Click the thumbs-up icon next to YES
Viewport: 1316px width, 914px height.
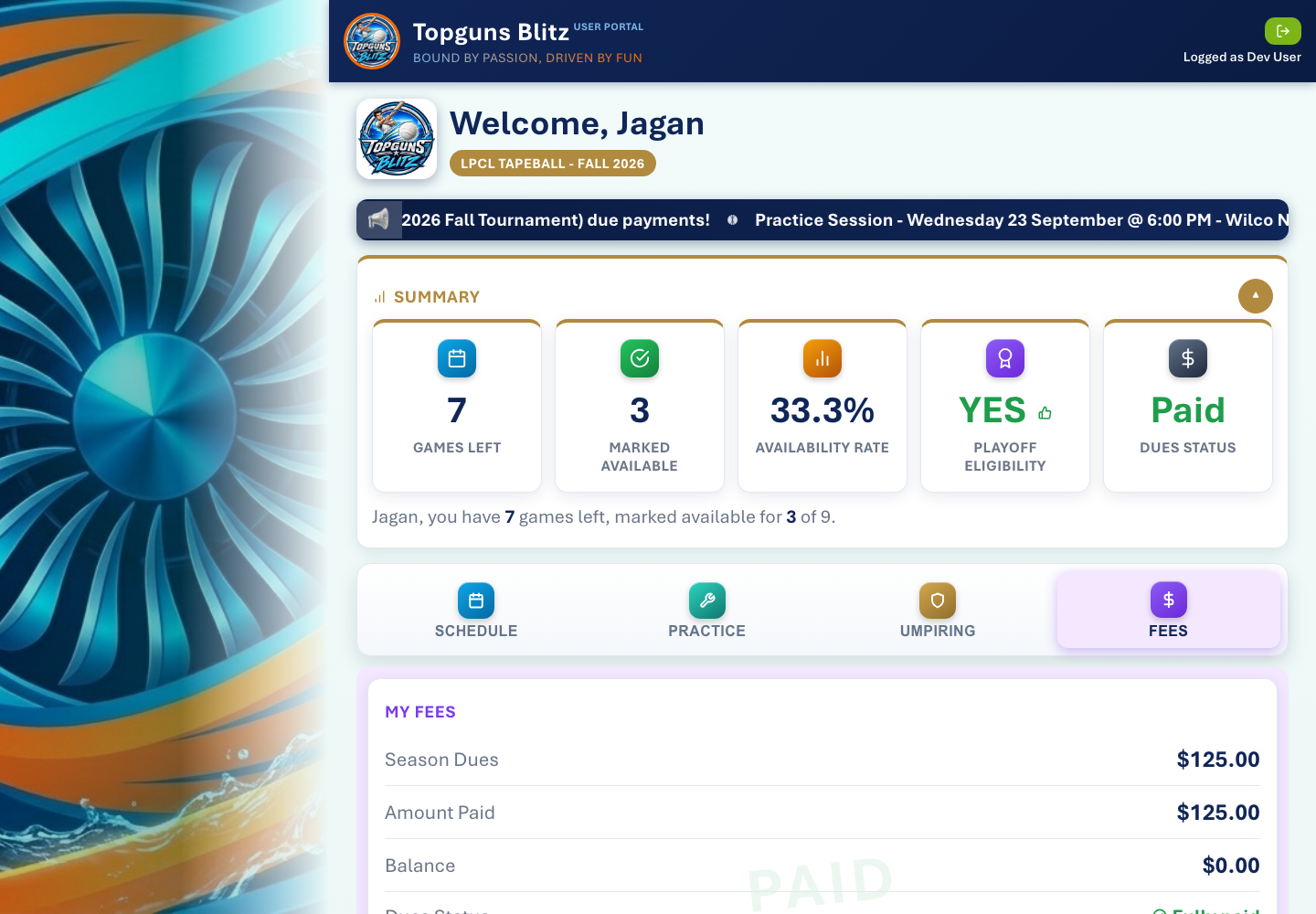coord(1045,413)
